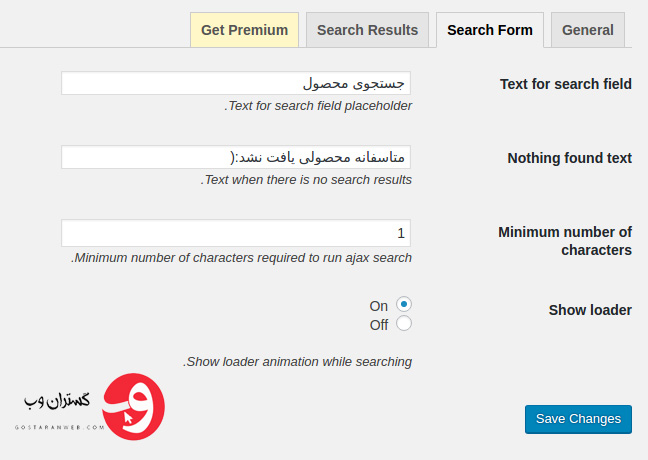Click the gostaranweb.com text under logo
The height and width of the screenshot is (460, 648).
(60, 427)
